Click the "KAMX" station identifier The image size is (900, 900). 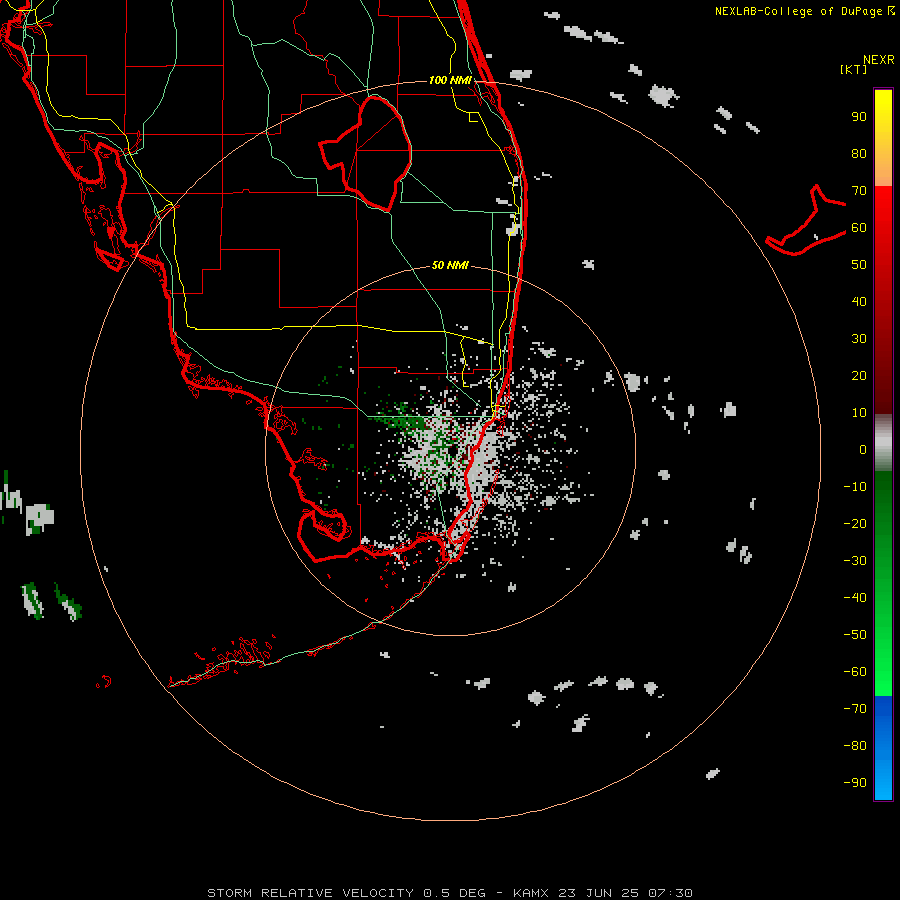click(531, 893)
